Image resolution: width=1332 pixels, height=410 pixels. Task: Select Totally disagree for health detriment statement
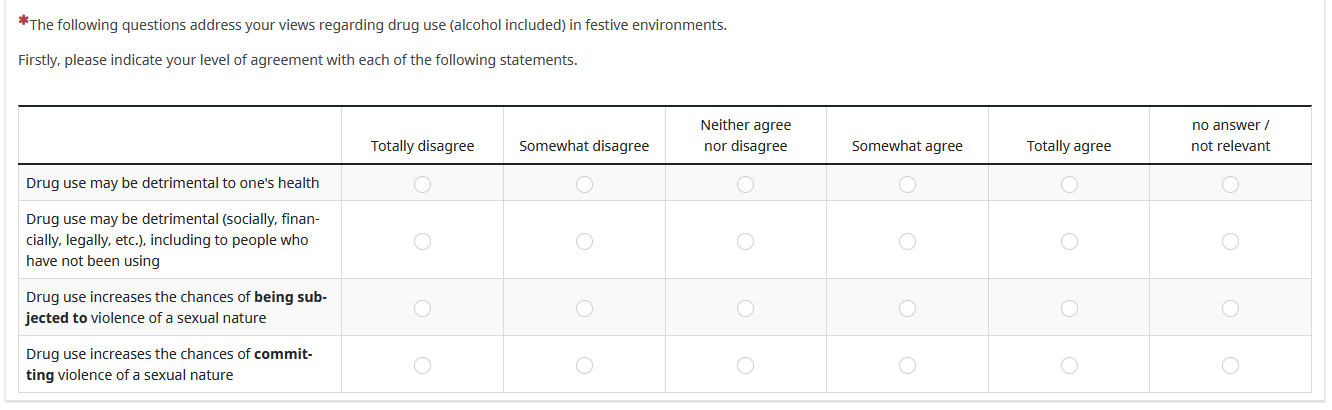[x=422, y=184]
